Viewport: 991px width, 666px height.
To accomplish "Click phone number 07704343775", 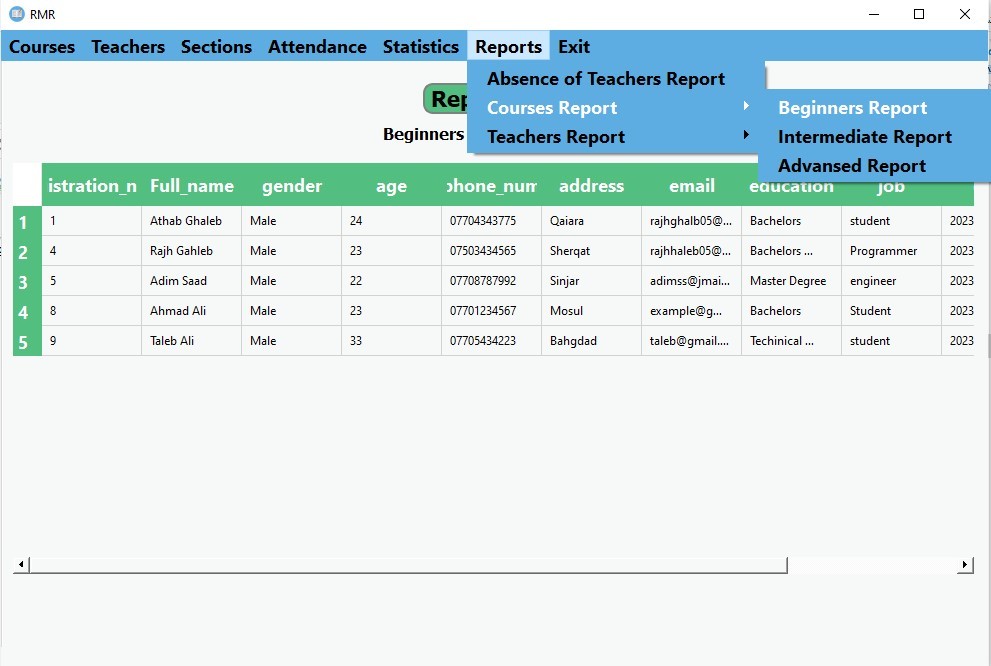I will pos(491,221).
